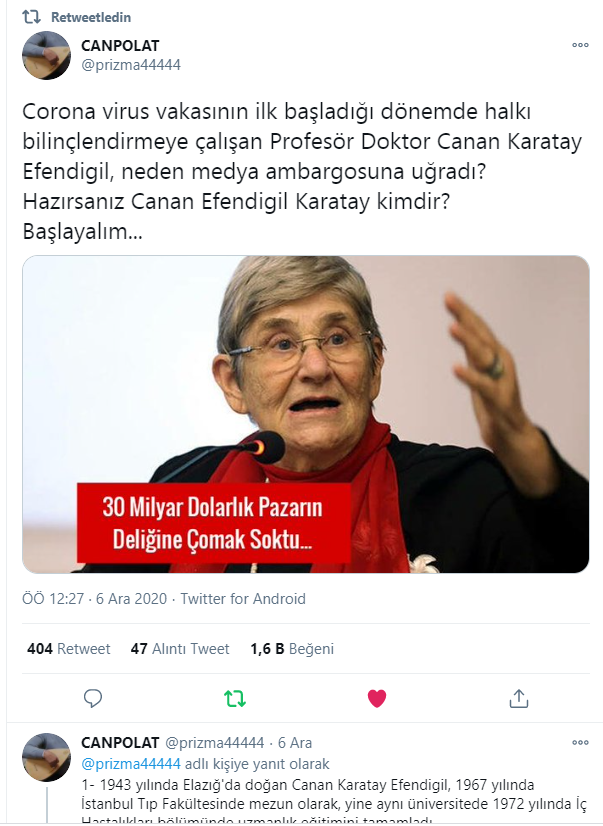View the 404 Retweet list

pos(68,648)
